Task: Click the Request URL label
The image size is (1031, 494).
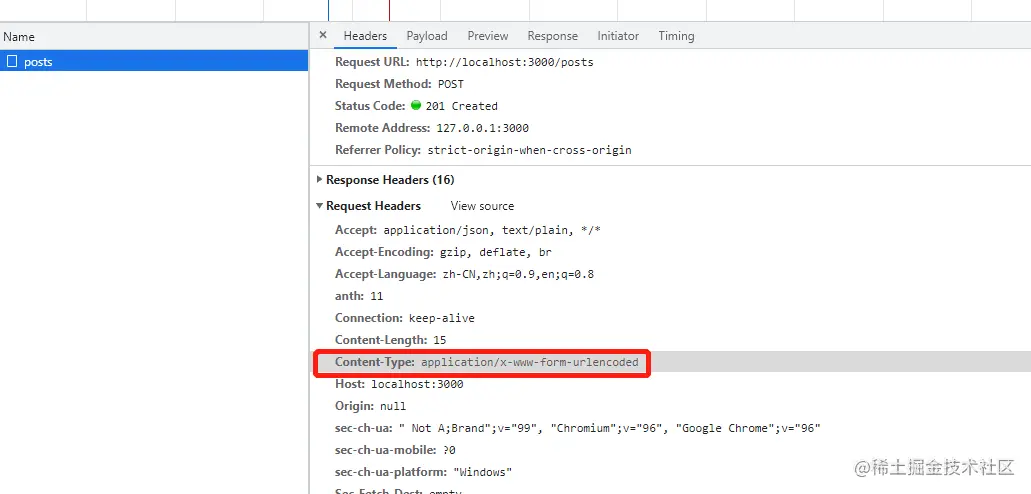Action: click(x=373, y=62)
